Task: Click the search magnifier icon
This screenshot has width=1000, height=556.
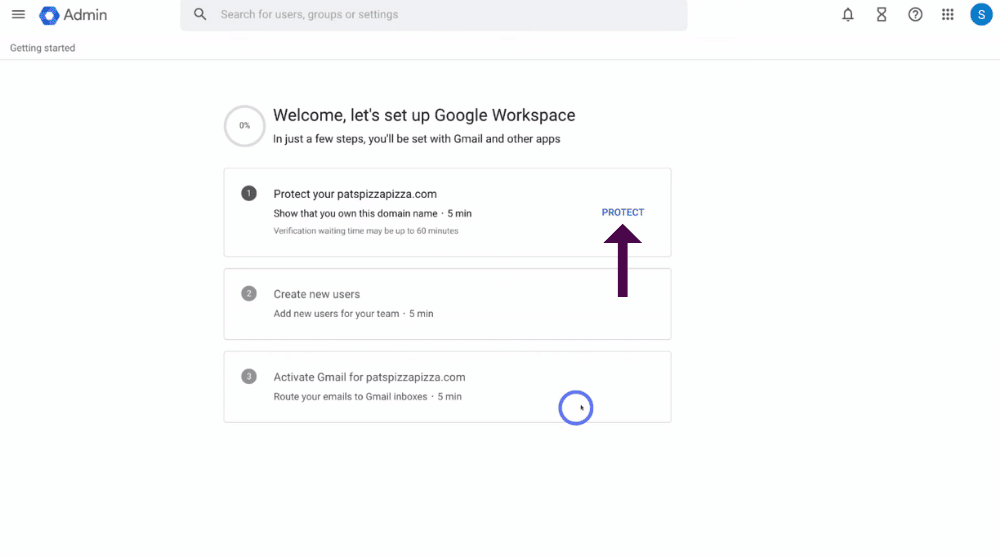Action: click(200, 14)
